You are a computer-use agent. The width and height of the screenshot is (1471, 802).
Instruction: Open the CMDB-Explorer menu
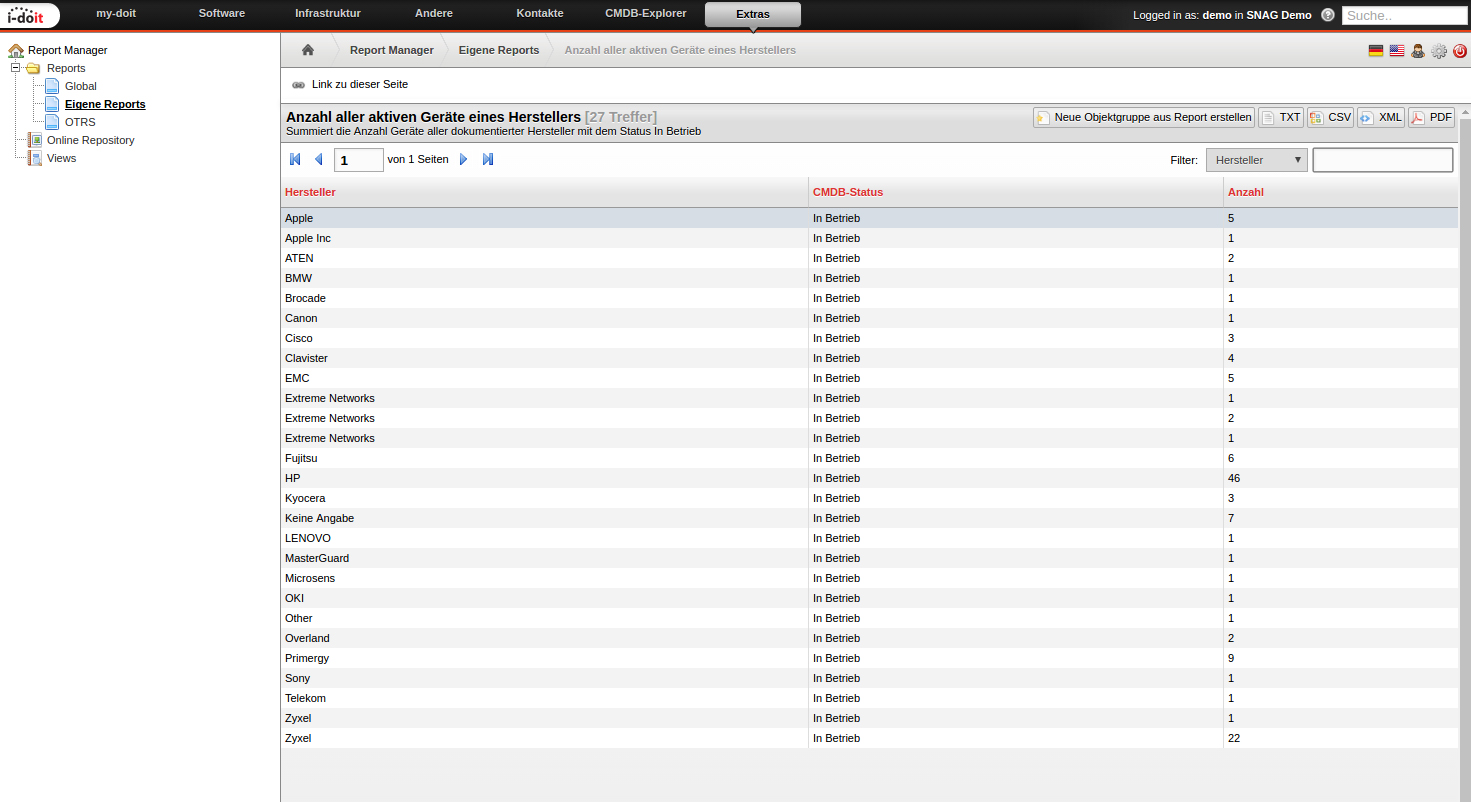(646, 13)
